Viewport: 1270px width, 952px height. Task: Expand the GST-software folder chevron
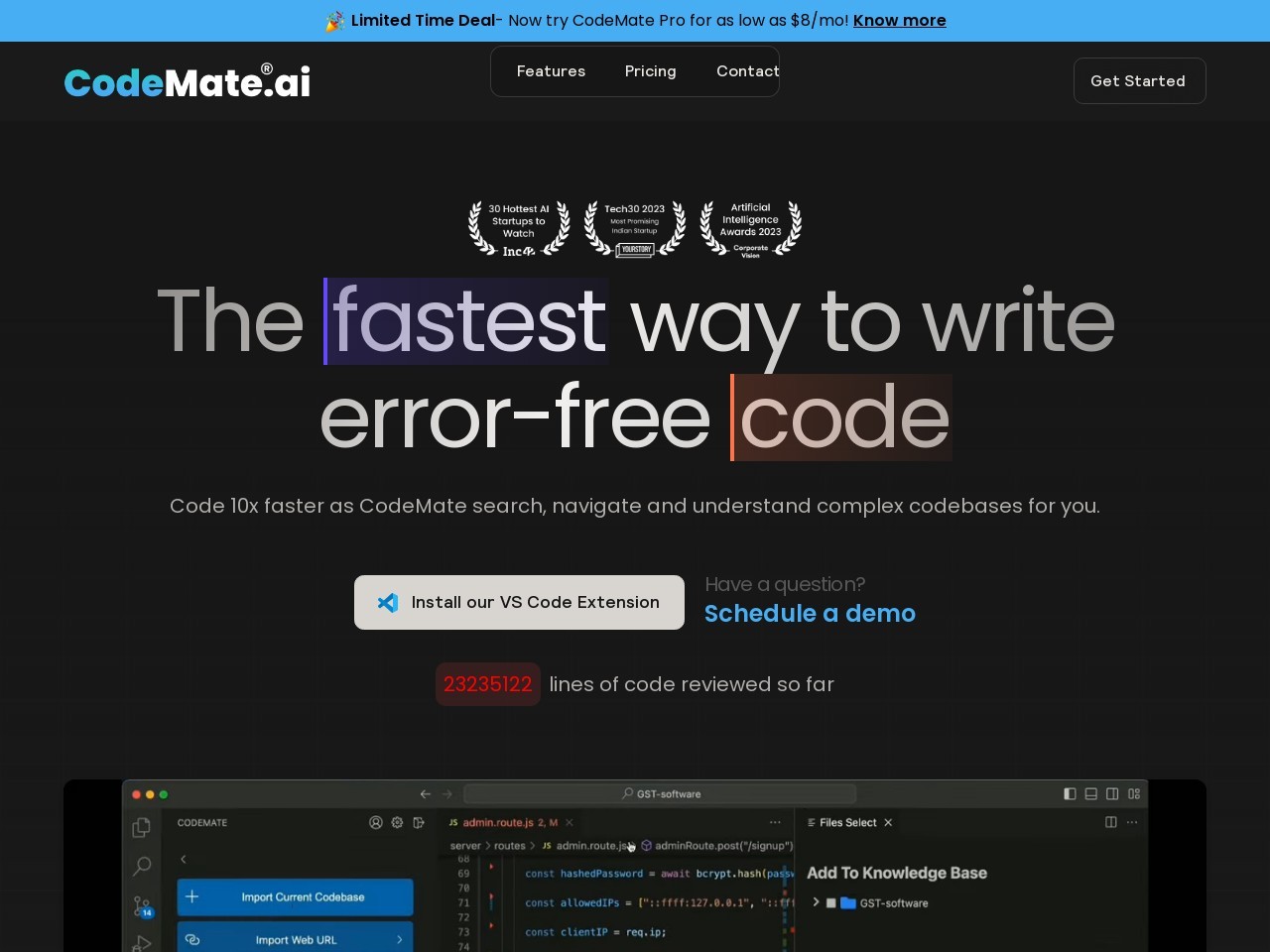tap(816, 902)
